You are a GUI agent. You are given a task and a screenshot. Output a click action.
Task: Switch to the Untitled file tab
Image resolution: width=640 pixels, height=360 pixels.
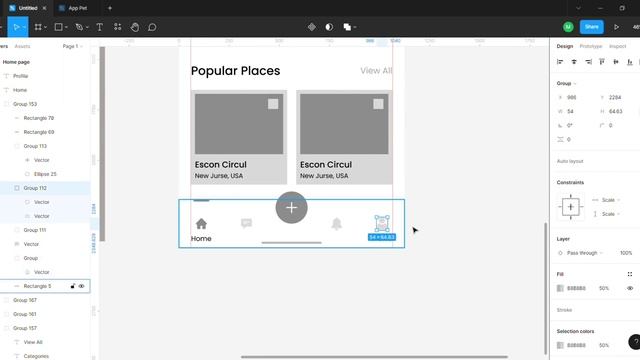(x=28, y=8)
